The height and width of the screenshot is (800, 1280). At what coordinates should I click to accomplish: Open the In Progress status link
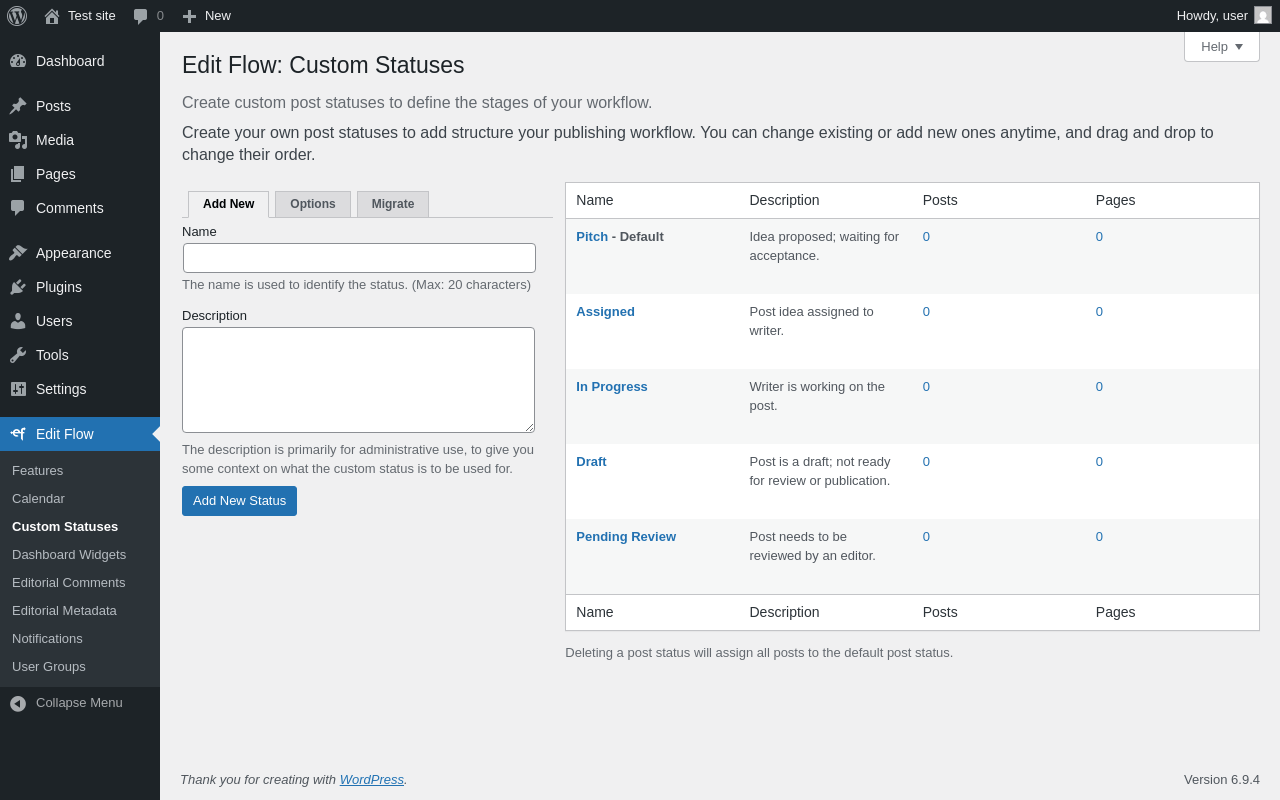[612, 386]
